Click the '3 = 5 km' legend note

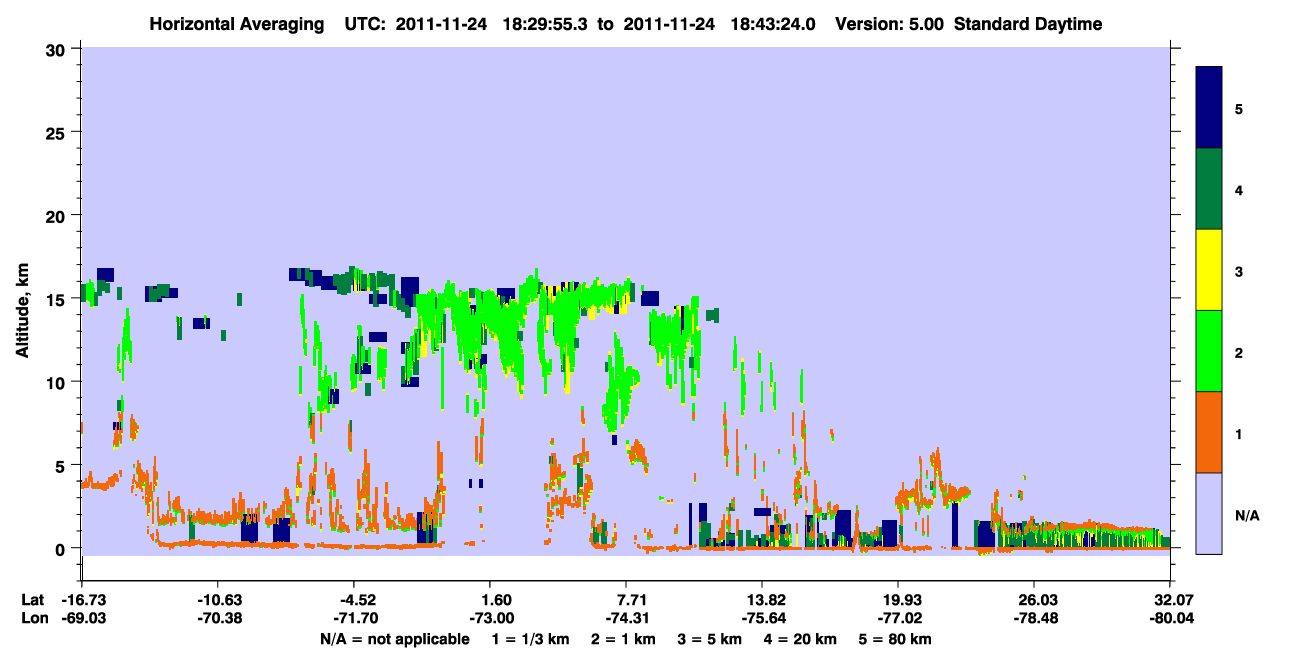710,639
